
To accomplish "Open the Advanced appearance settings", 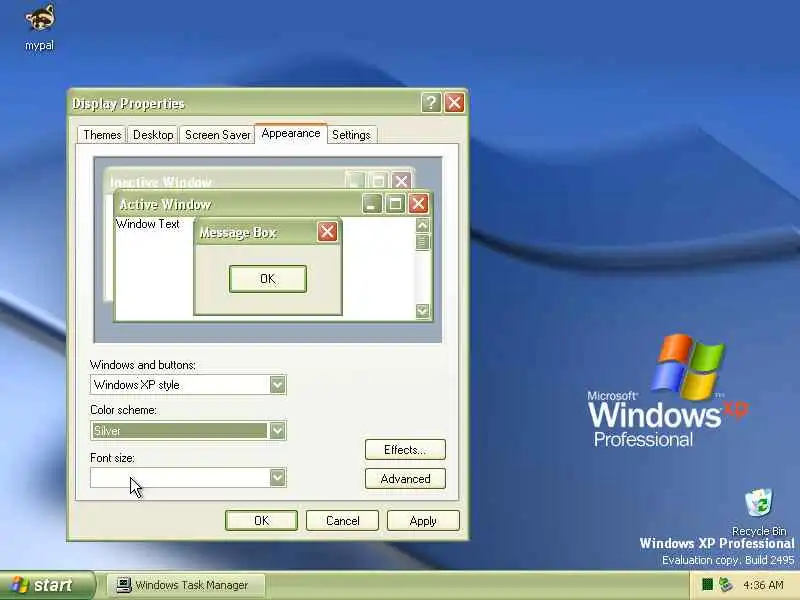I will (405, 479).
